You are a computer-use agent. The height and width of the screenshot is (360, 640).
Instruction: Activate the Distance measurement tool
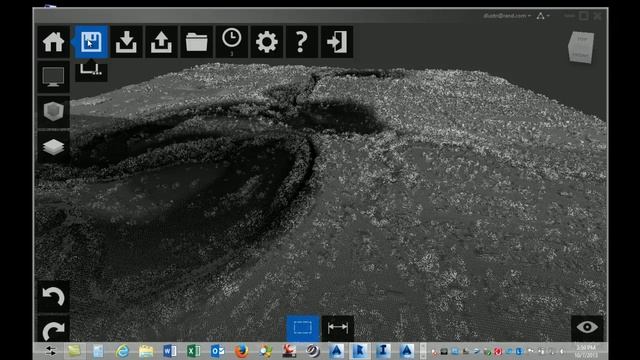tap(338, 328)
